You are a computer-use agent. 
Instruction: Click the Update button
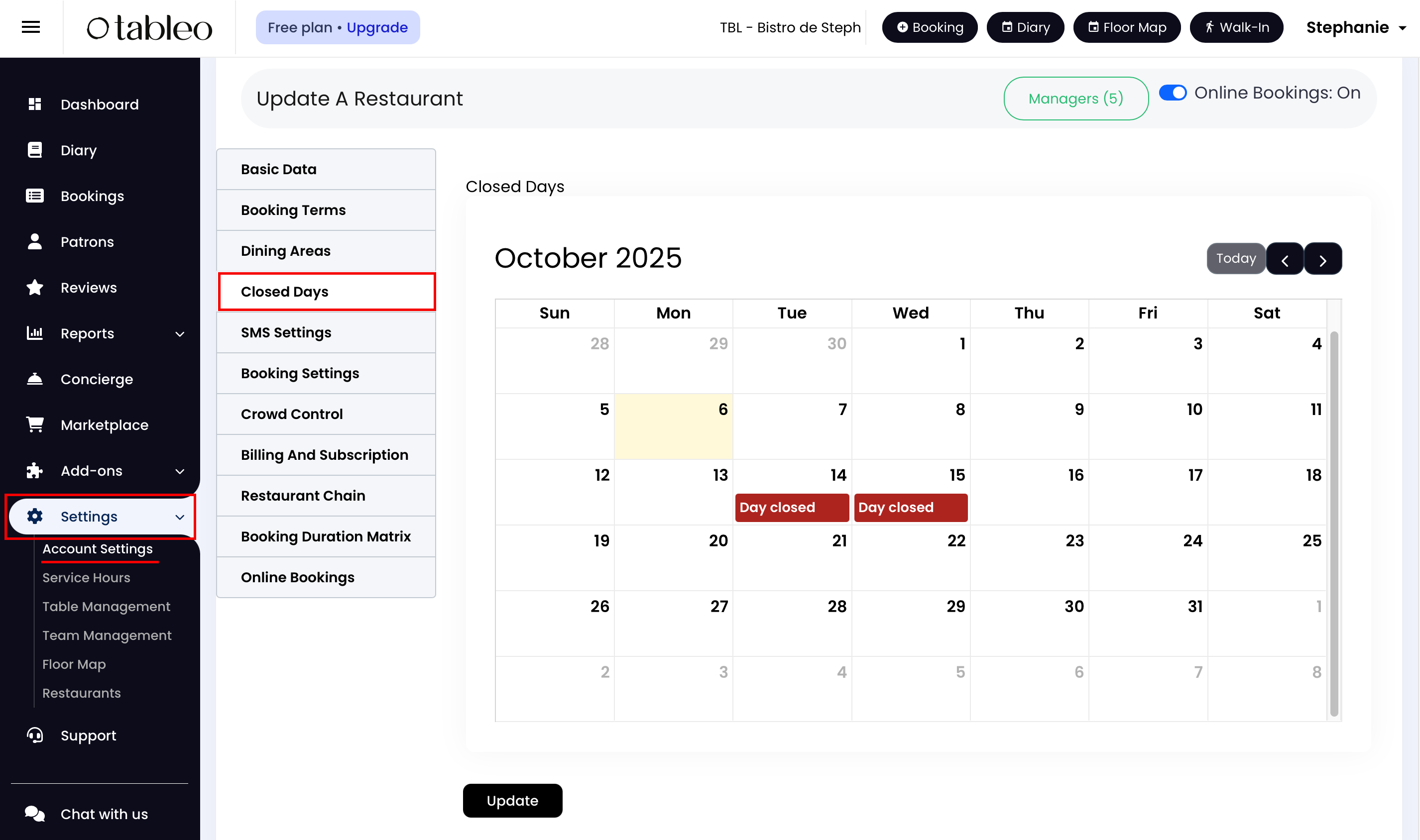click(512, 800)
